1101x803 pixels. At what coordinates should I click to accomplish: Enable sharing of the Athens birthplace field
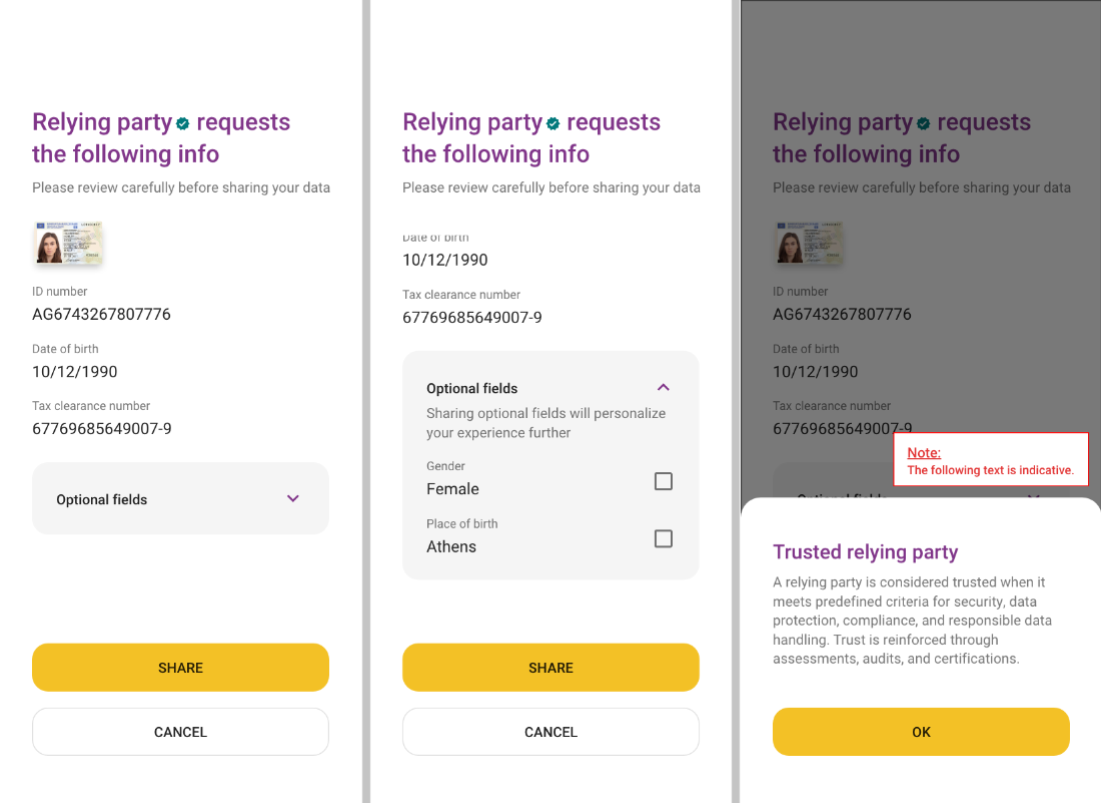663,539
